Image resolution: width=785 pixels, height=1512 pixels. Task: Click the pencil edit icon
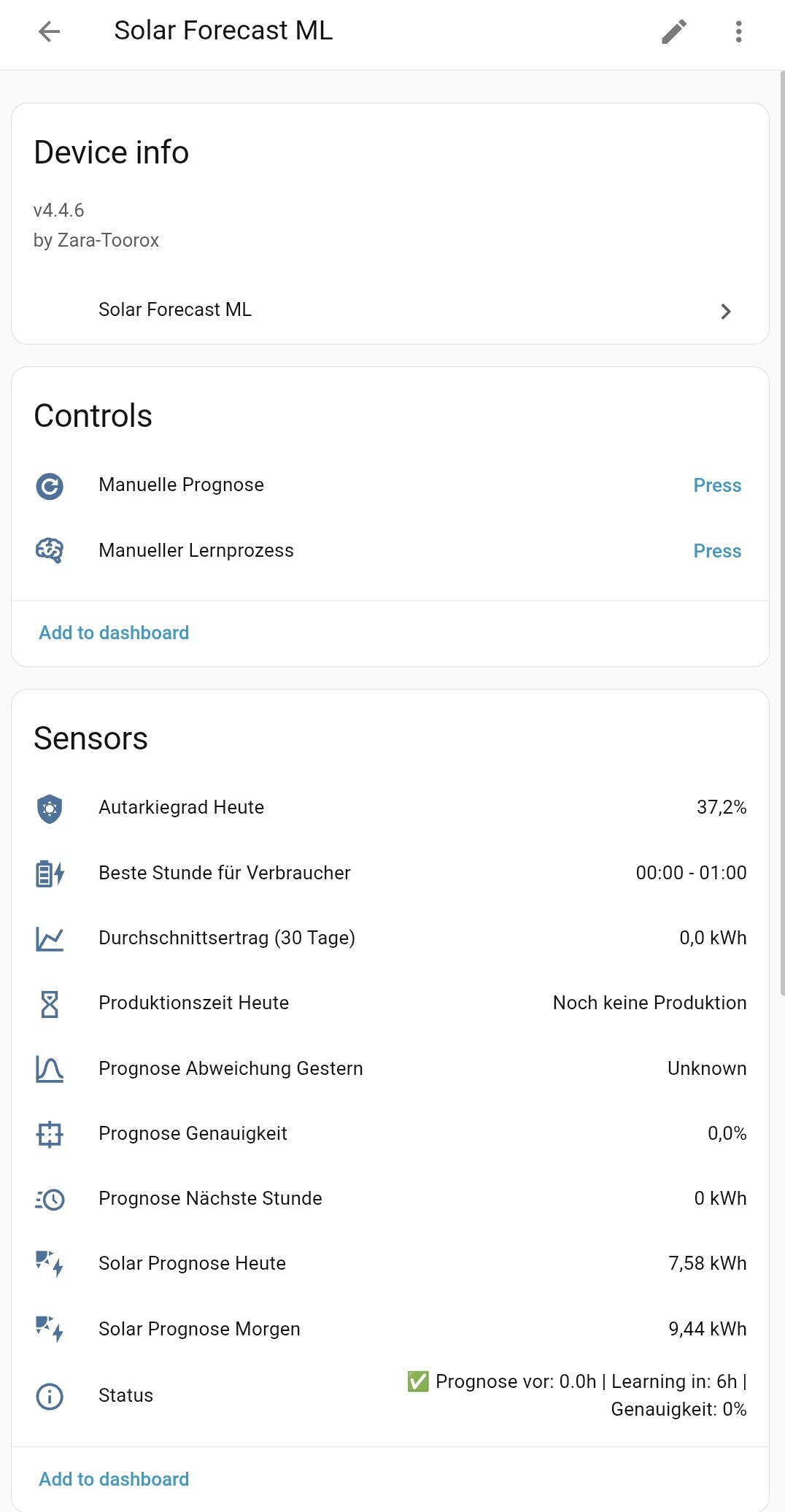click(674, 31)
